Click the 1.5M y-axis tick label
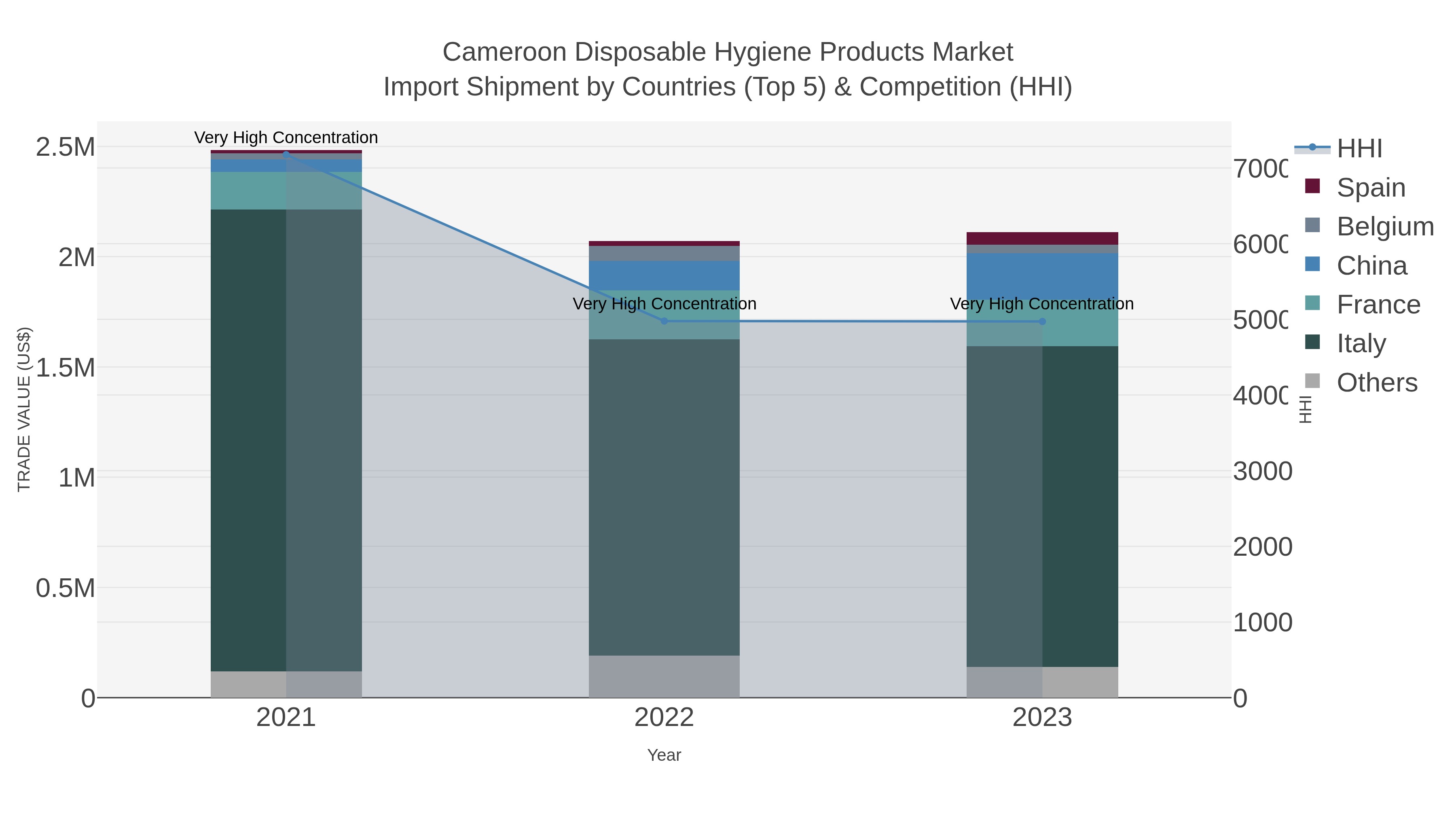The width and height of the screenshot is (1456, 819). coord(66,367)
